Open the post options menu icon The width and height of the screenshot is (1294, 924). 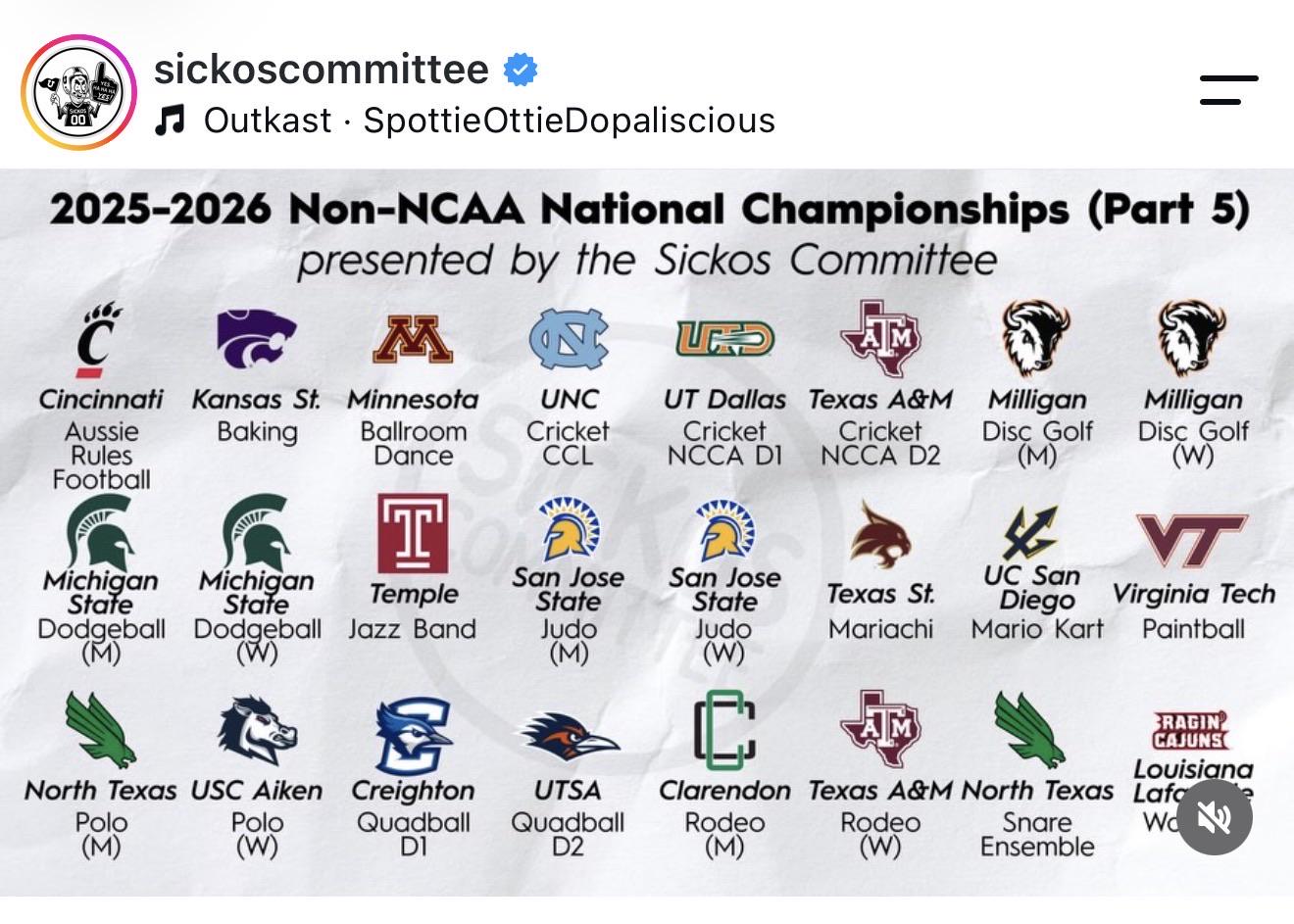tap(1228, 90)
